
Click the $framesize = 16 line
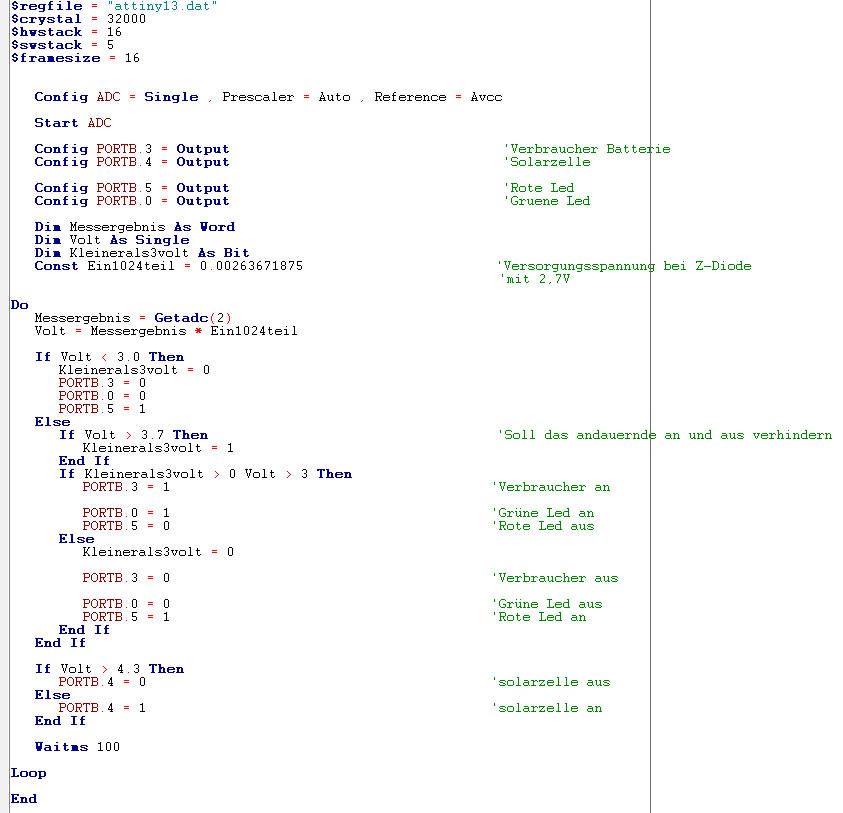(x=75, y=58)
